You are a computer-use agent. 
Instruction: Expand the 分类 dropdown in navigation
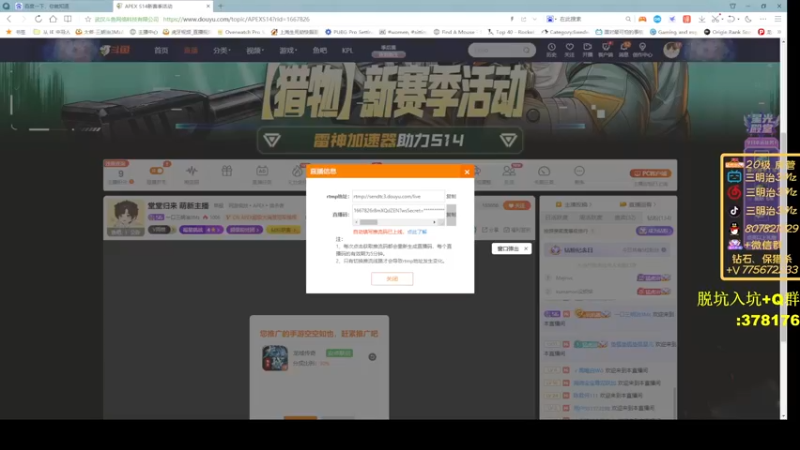221,51
